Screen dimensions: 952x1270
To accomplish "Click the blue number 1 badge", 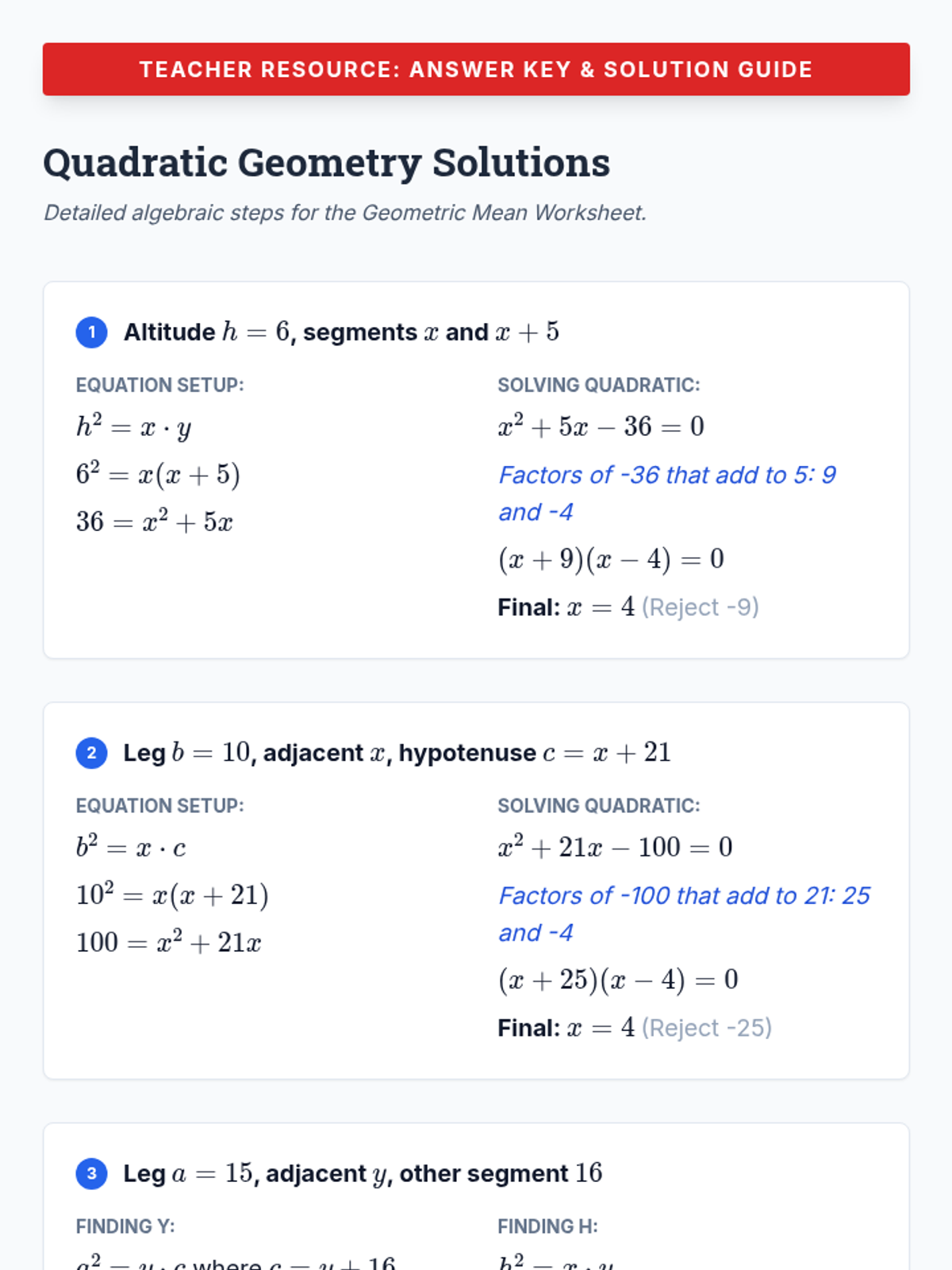I will click(x=91, y=333).
